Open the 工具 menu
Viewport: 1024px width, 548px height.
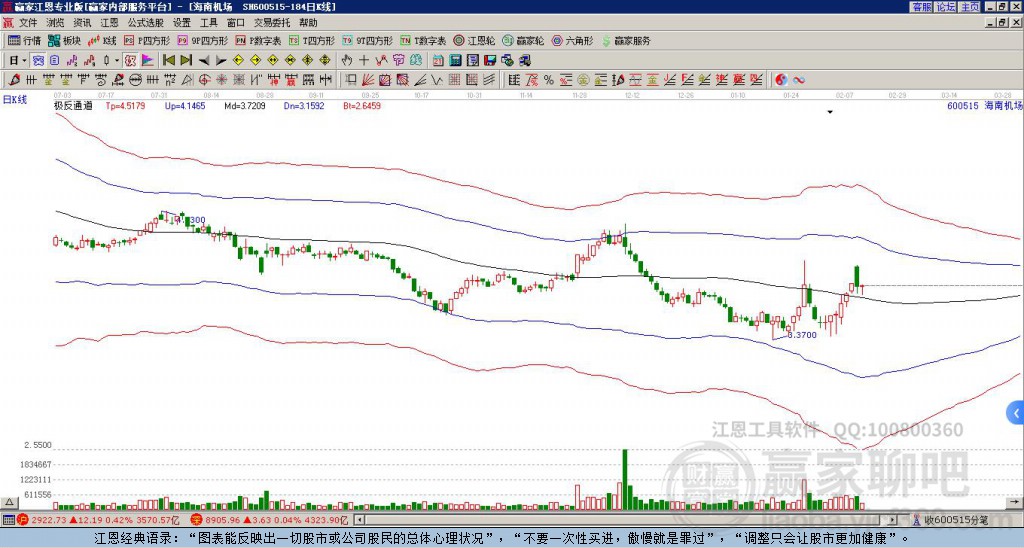point(209,23)
